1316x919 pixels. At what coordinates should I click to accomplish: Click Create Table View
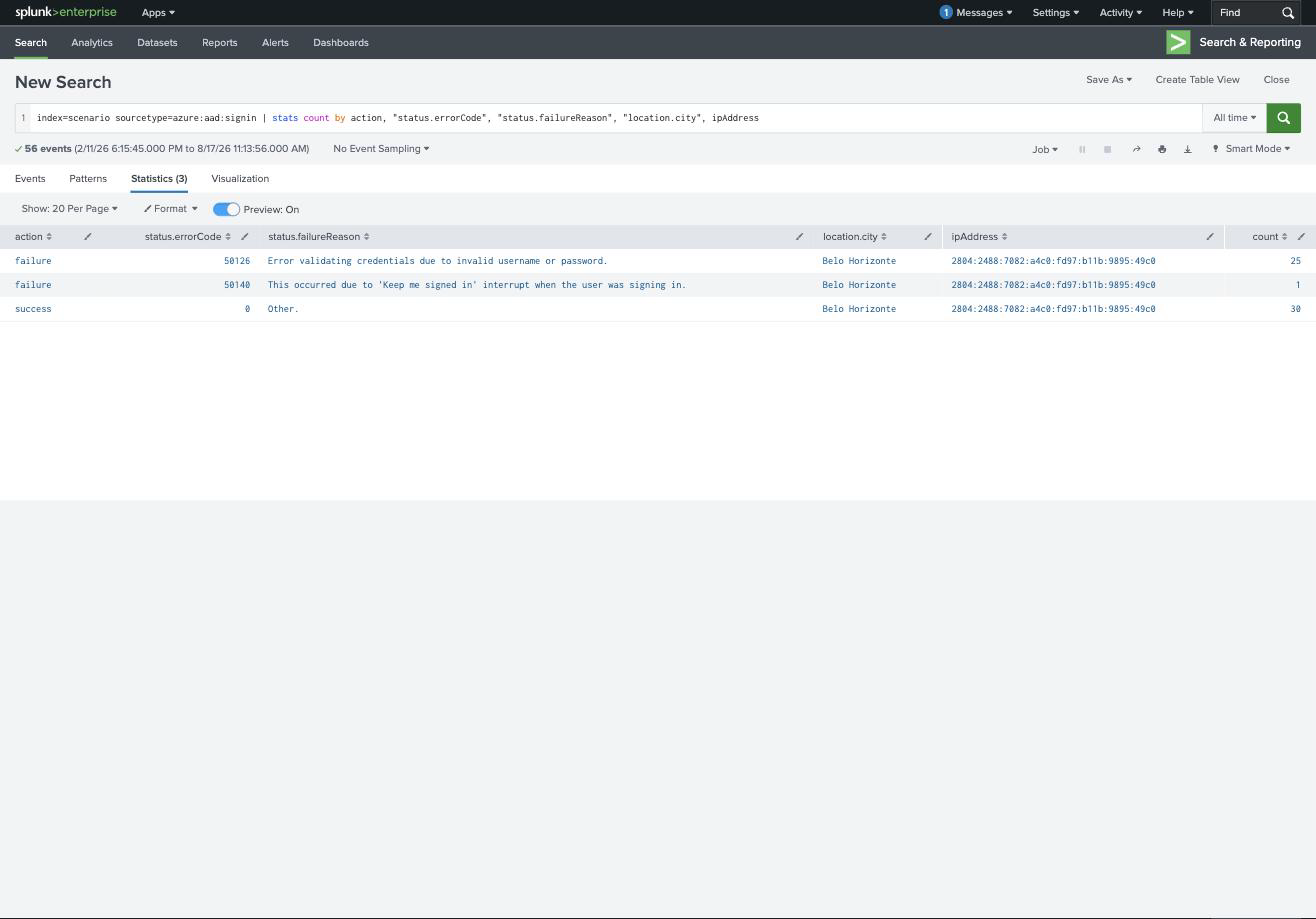(x=1197, y=80)
